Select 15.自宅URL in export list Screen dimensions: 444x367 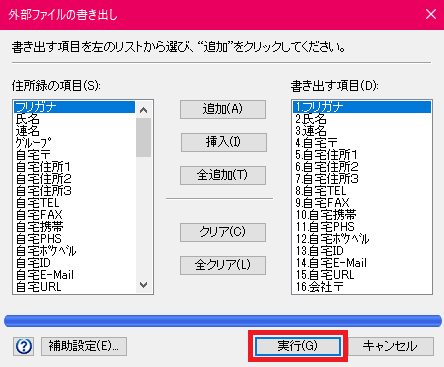362,275
